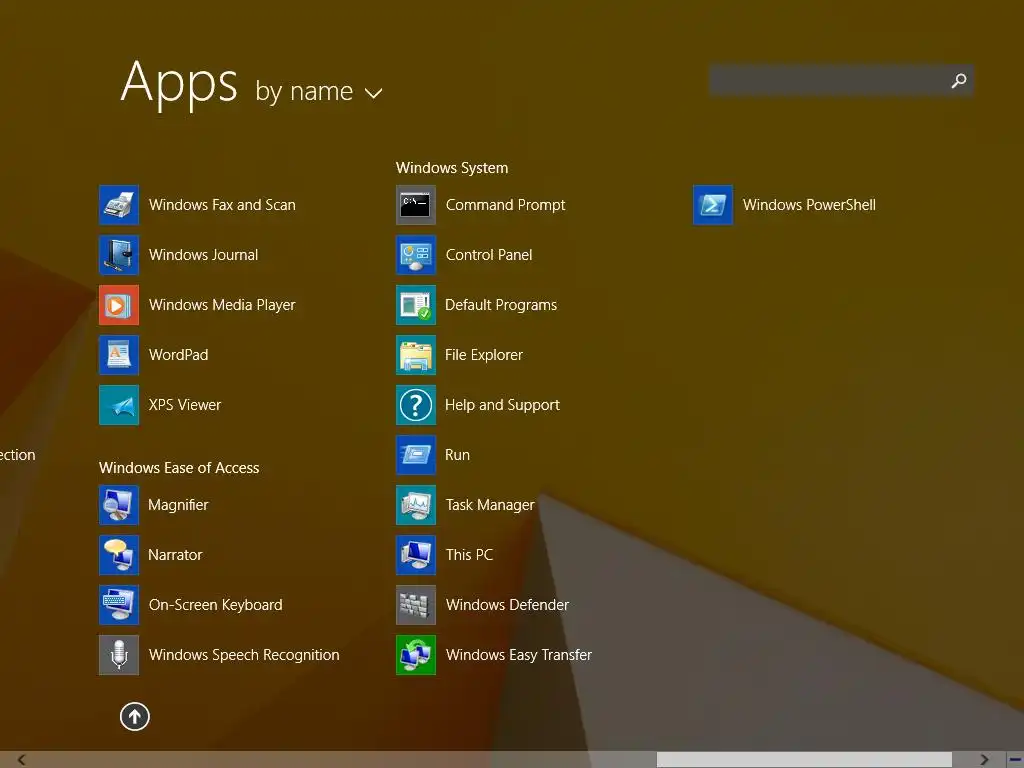Open the WordPad icon
1024x768 pixels.
(x=119, y=355)
